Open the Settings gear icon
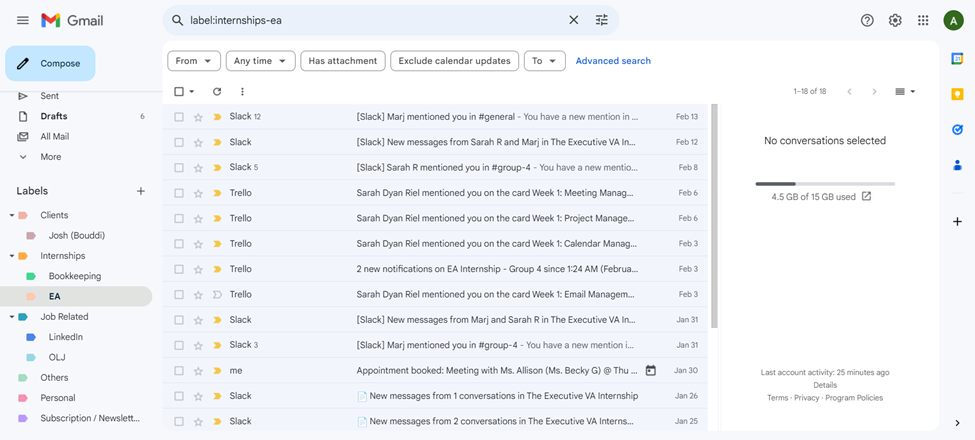975x440 pixels. (x=895, y=20)
